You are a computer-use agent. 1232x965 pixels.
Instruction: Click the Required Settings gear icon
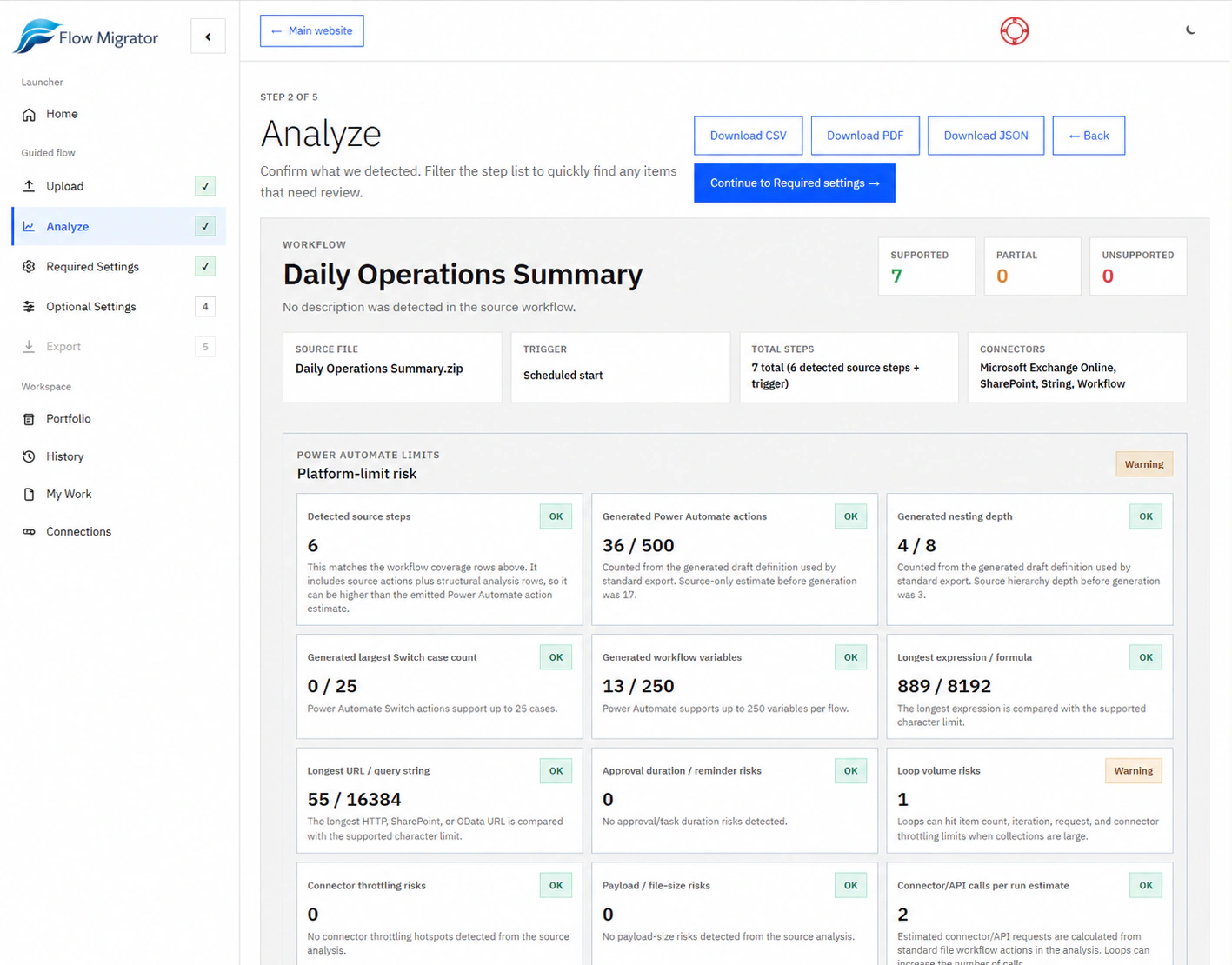point(29,266)
